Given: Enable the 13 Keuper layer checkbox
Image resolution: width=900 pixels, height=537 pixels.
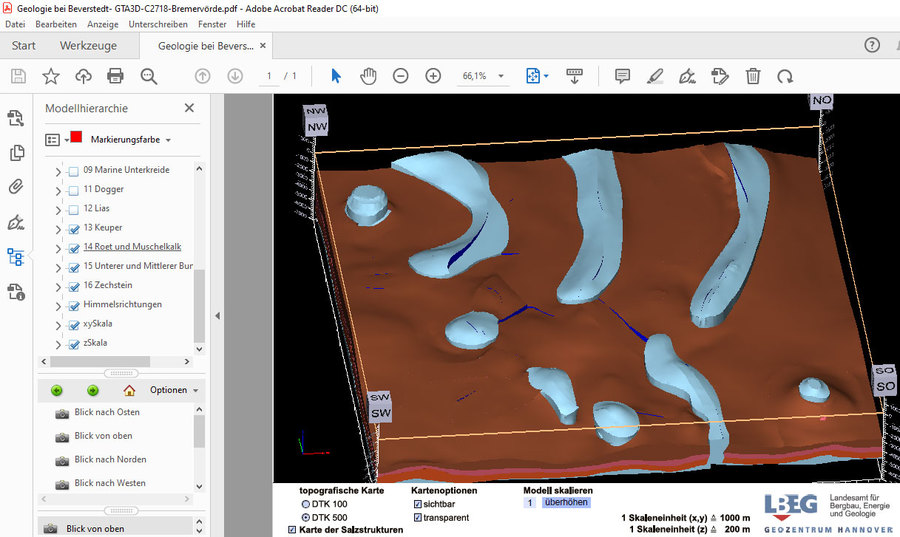Looking at the screenshot, I should (73, 228).
